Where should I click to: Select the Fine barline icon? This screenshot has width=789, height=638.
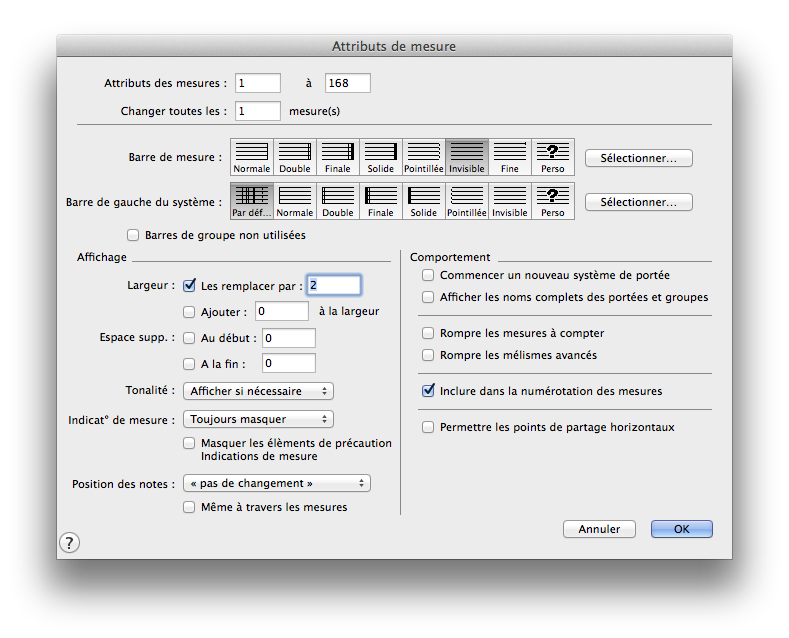[x=509, y=156]
